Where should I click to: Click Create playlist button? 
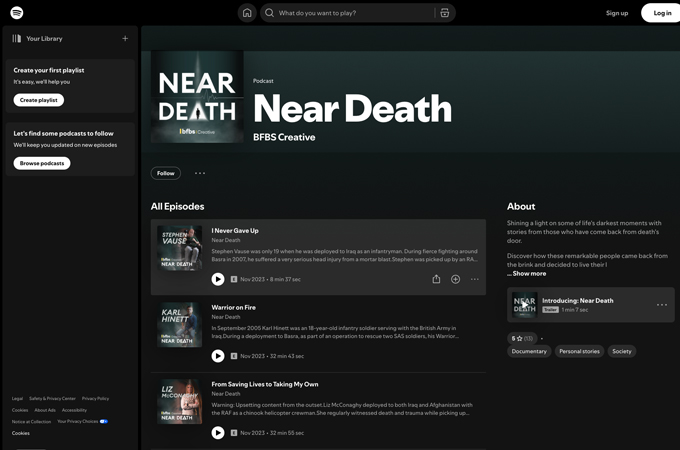tap(39, 100)
